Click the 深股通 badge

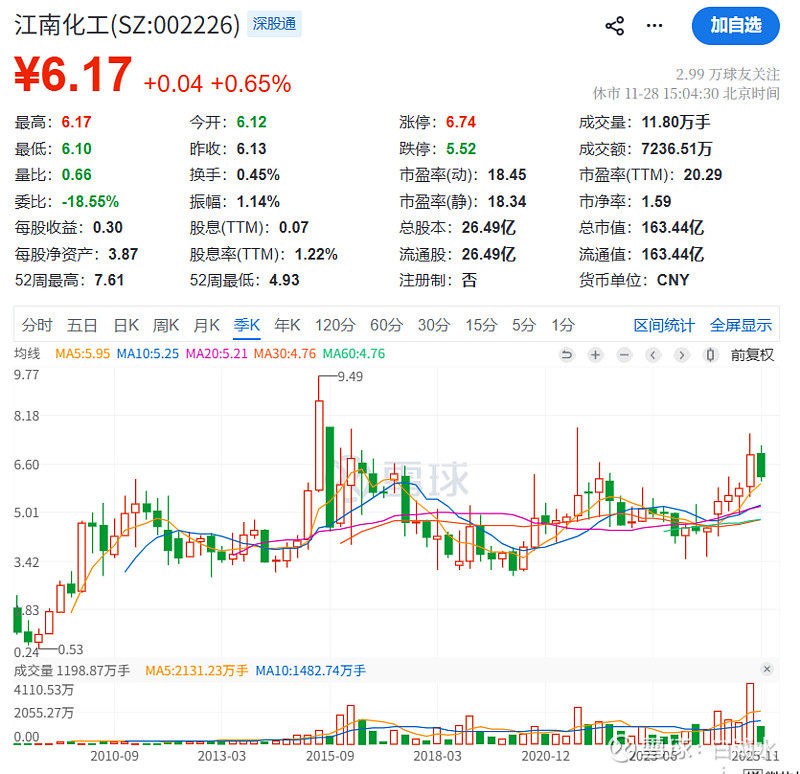[x=274, y=24]
